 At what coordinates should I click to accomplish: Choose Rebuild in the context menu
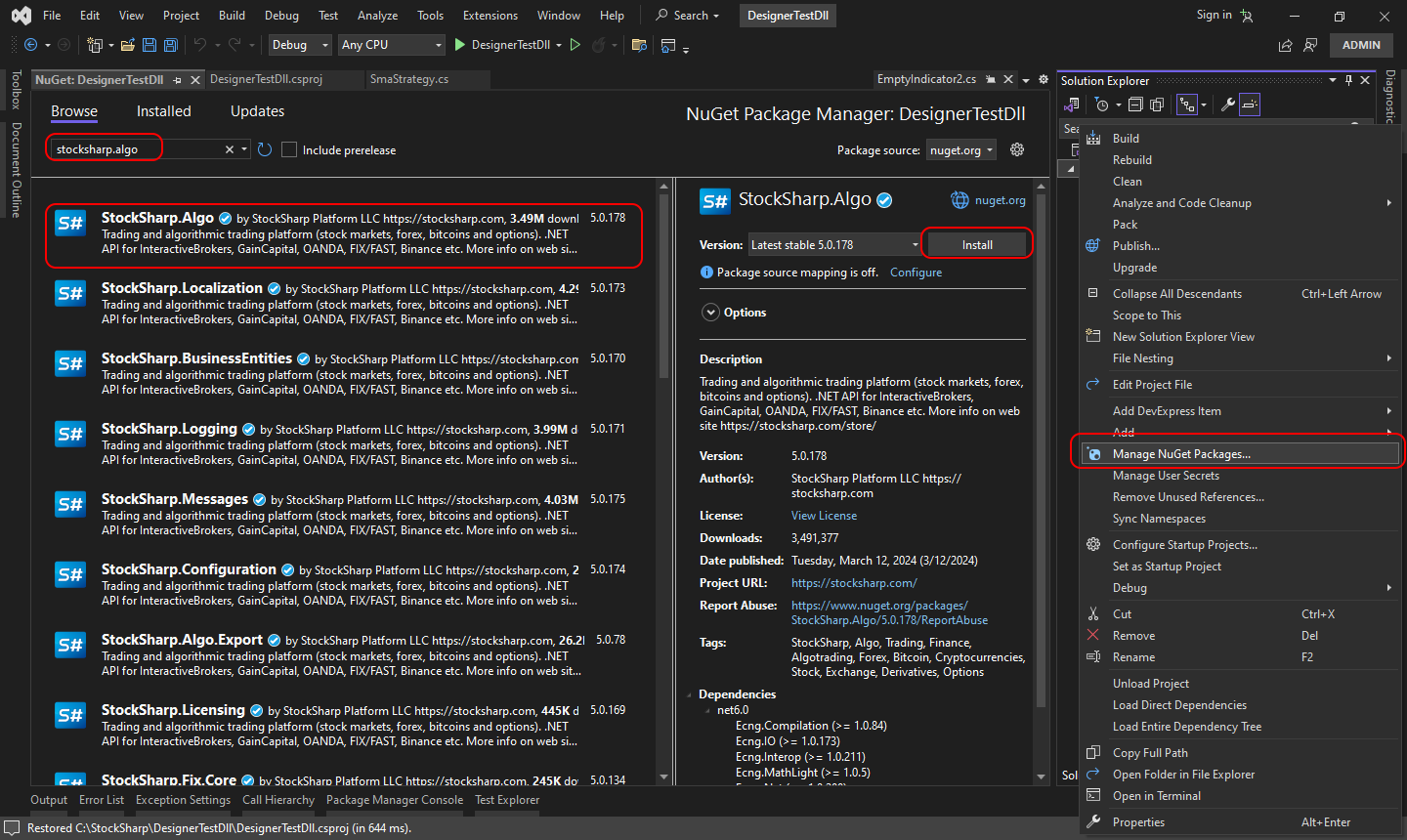point(1239,160)
